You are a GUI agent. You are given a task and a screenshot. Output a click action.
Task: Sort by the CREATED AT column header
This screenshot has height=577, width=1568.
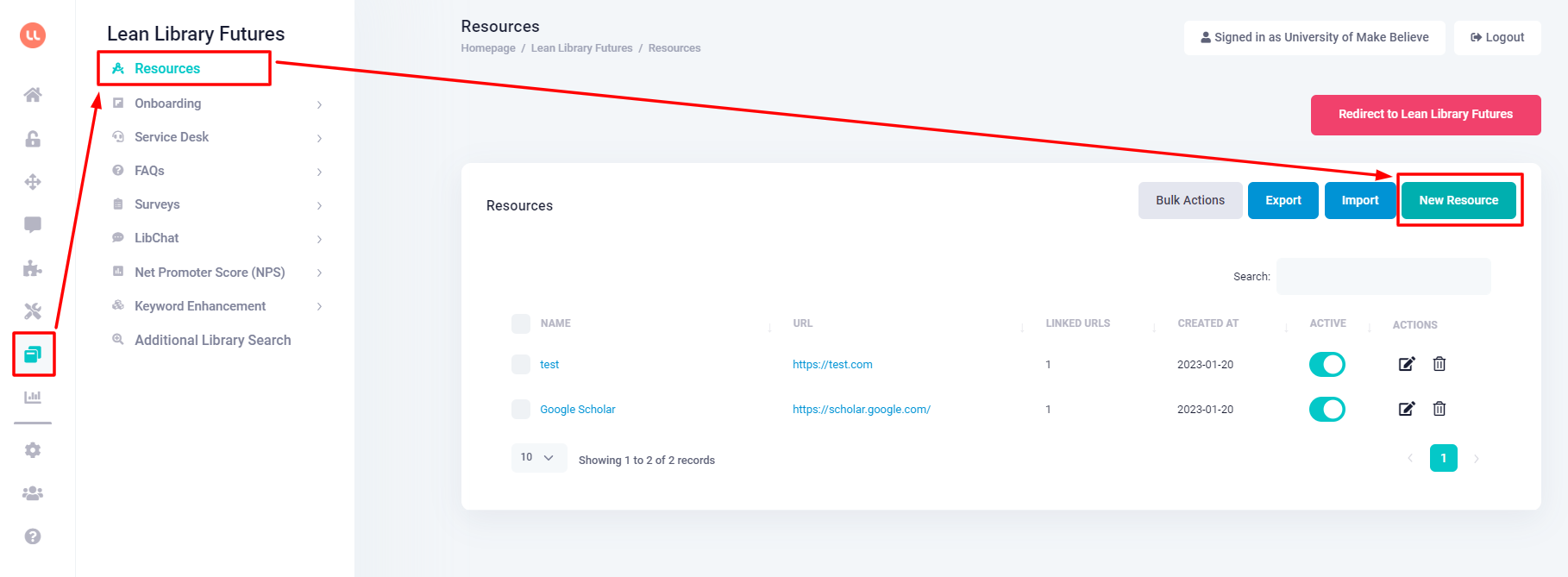tap(1207, 323)
